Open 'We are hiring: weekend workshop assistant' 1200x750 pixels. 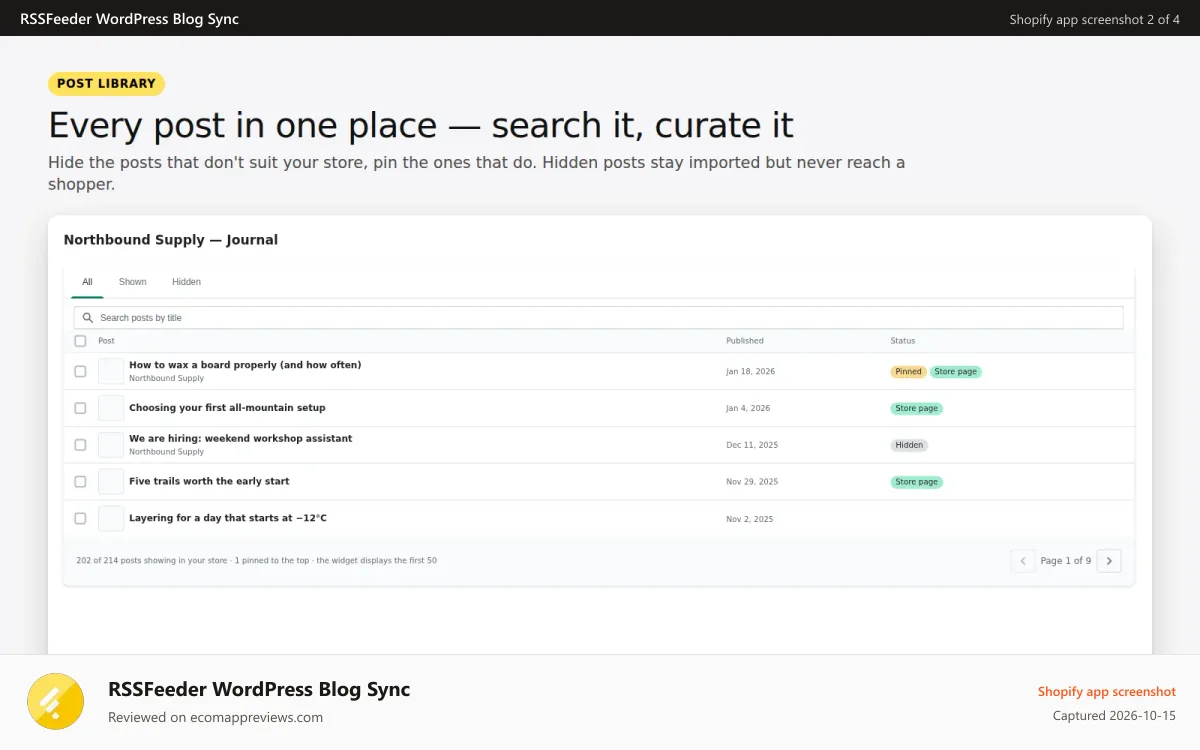click(241, 439)
